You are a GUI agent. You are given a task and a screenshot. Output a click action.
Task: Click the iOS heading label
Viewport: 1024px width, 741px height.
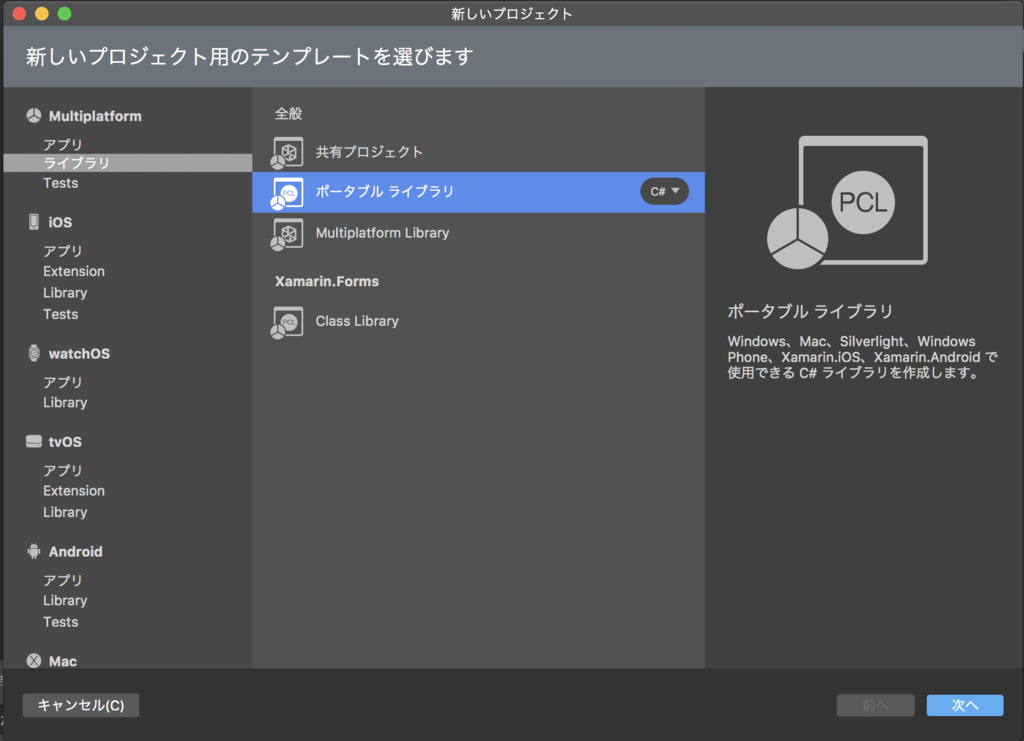click(60, 223)
